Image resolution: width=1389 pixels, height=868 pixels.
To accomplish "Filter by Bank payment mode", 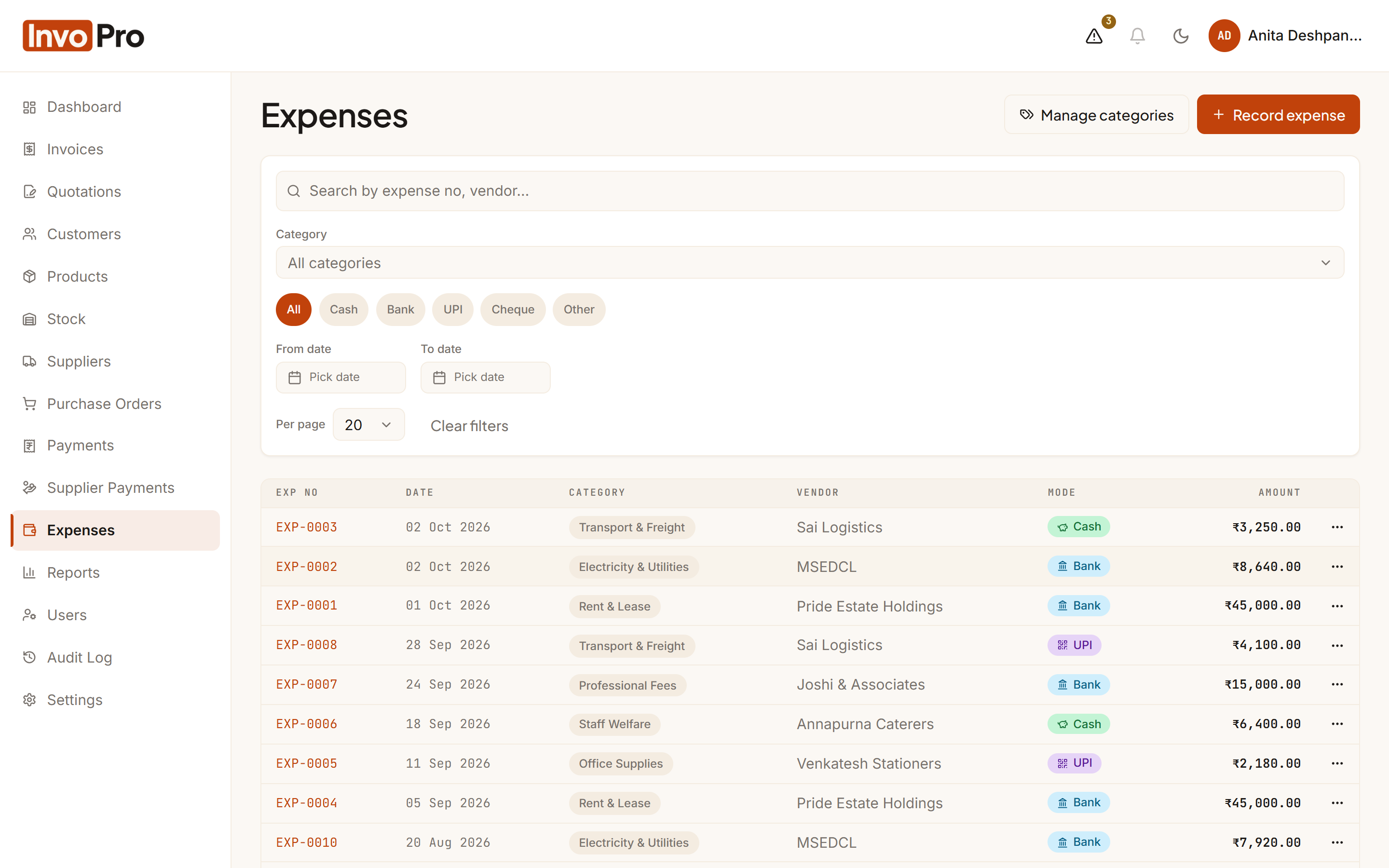I will click(x=400, y=310).
